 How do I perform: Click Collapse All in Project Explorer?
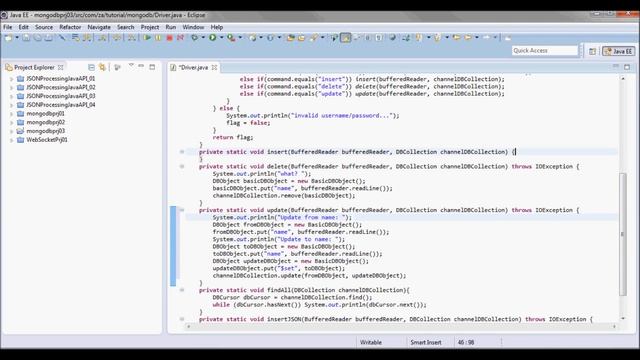91,67
